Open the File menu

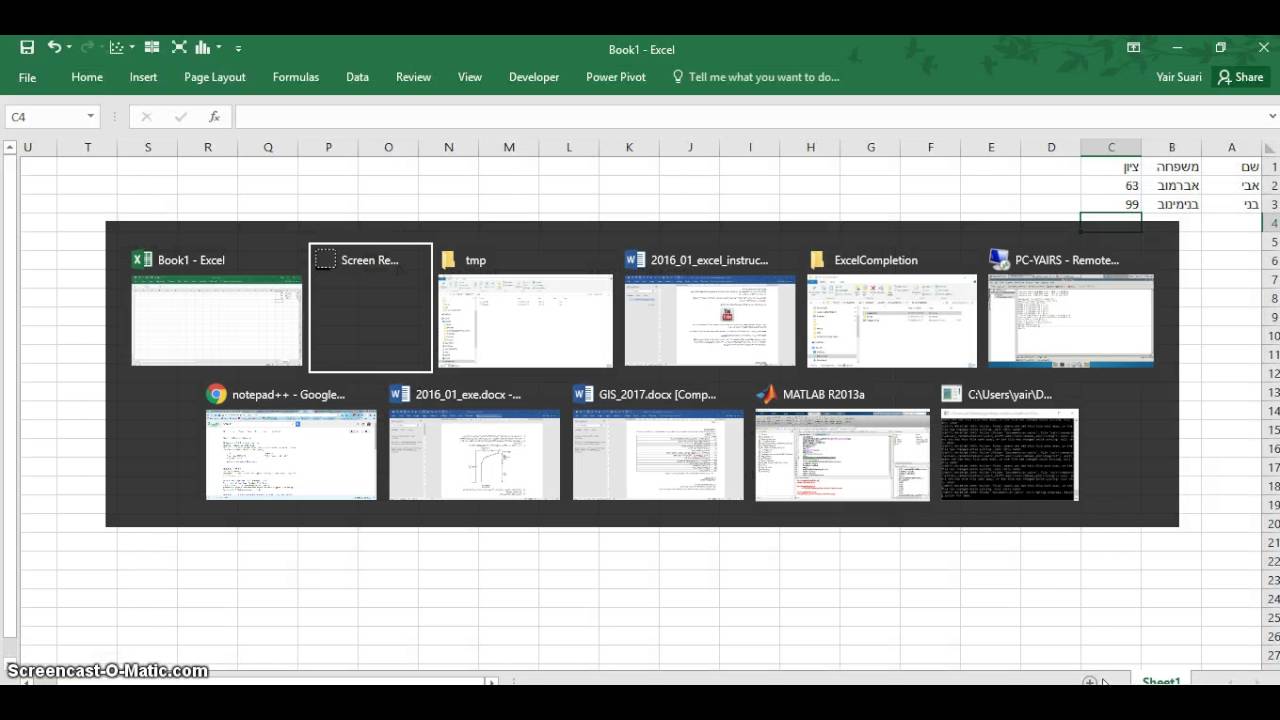tap(27, 77)
